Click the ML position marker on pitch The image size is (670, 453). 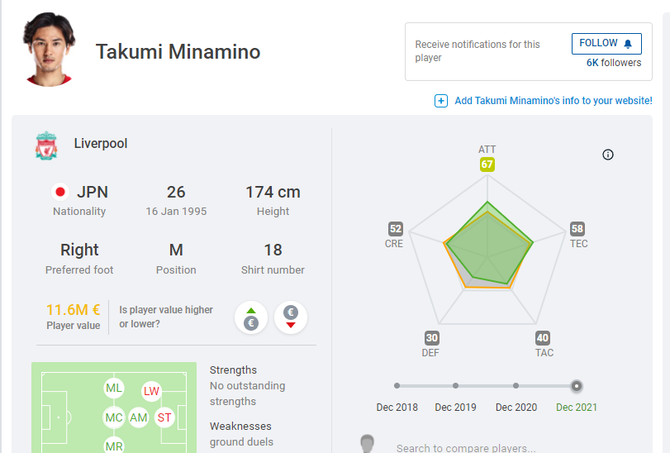pos(114,388)
